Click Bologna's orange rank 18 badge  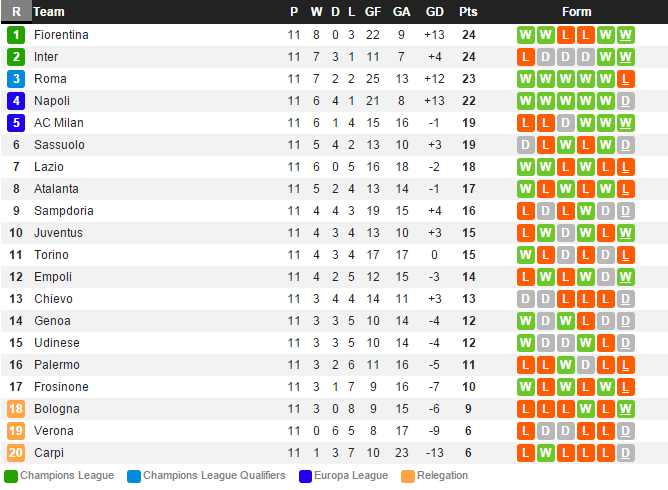[16, 409]
